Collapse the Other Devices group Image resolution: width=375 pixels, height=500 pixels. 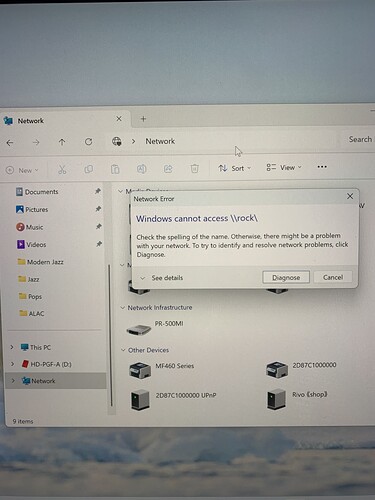tap(123, 350)
